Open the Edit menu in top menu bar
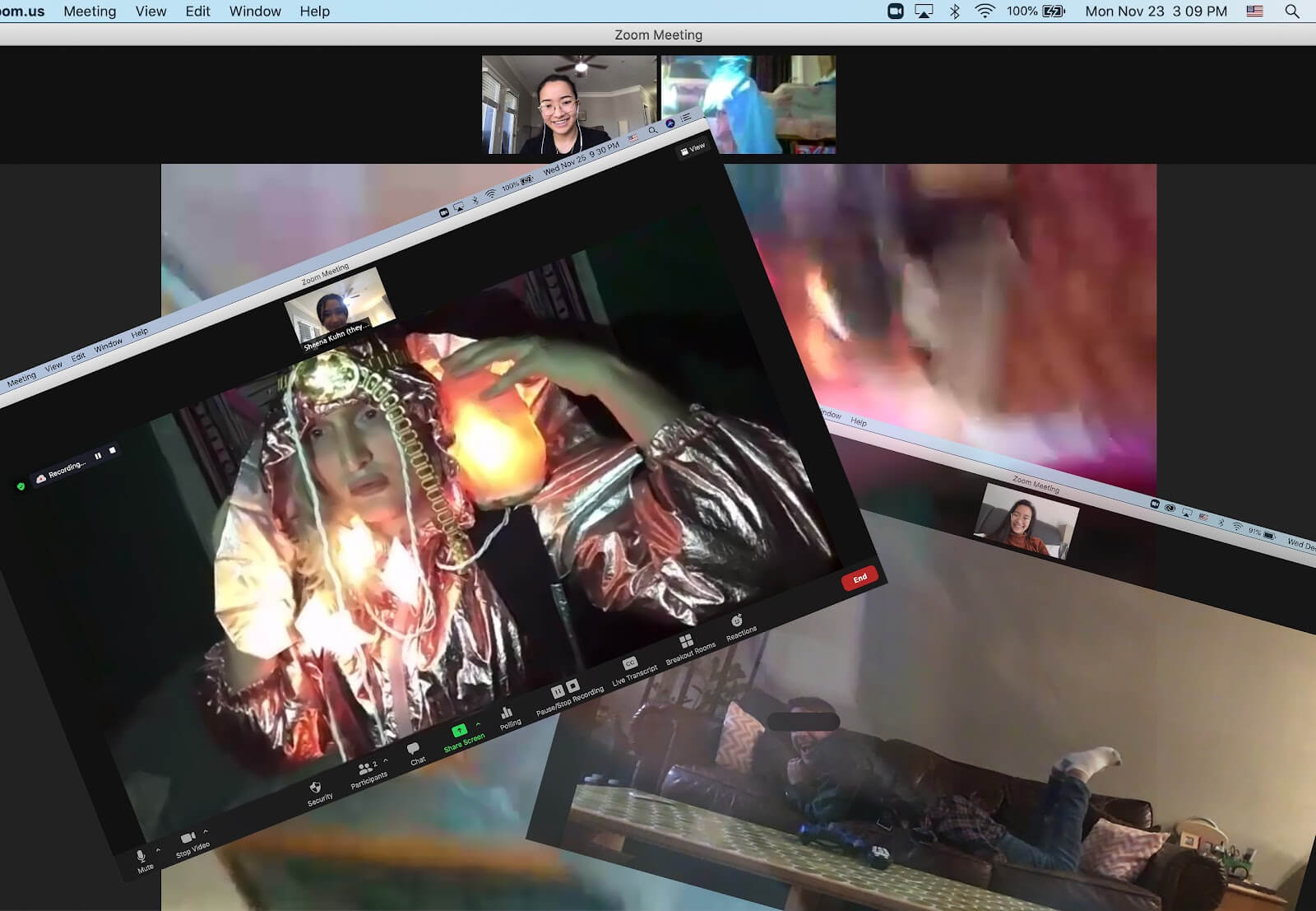 point(197,12)
